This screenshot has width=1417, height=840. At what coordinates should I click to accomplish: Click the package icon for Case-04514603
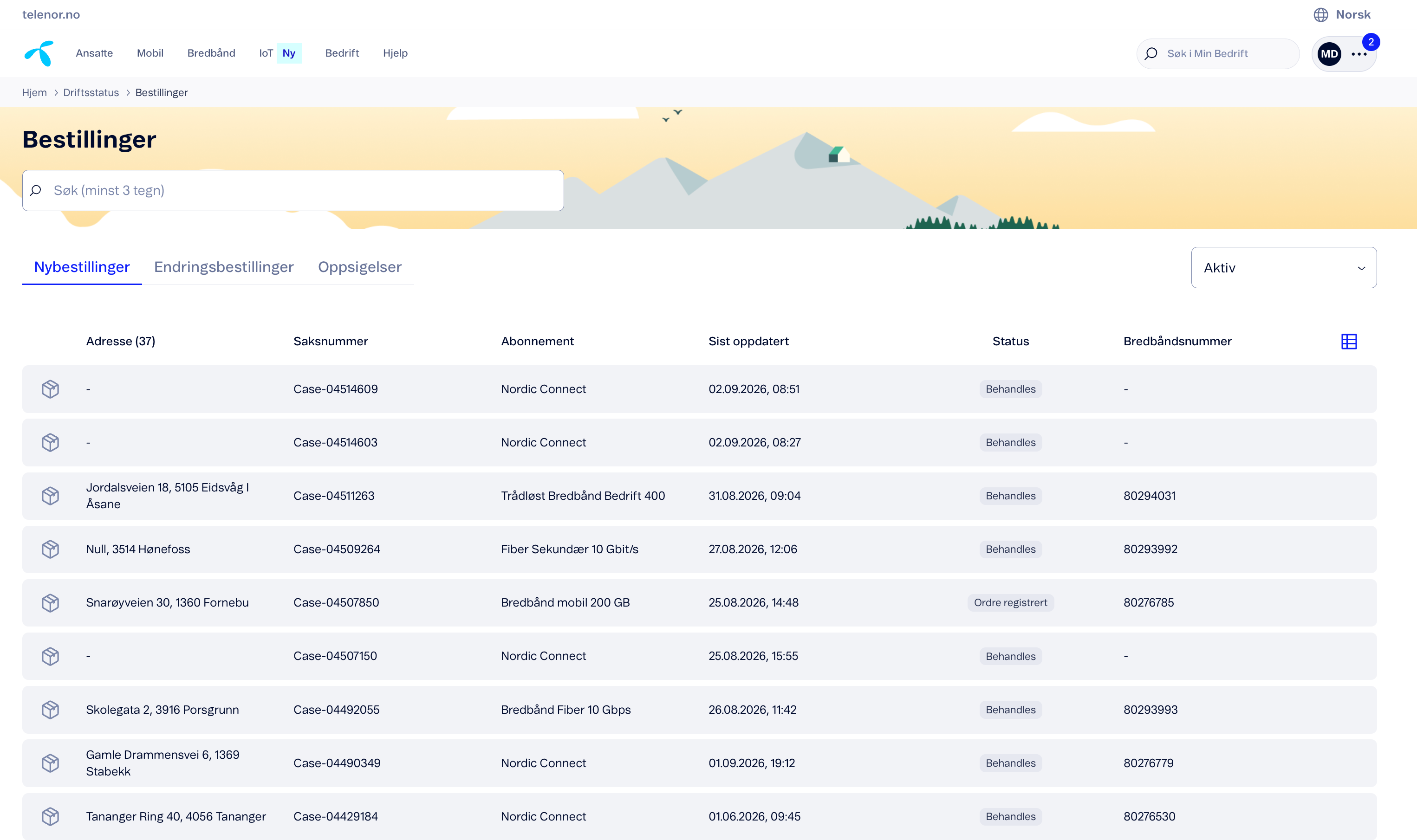51,442
